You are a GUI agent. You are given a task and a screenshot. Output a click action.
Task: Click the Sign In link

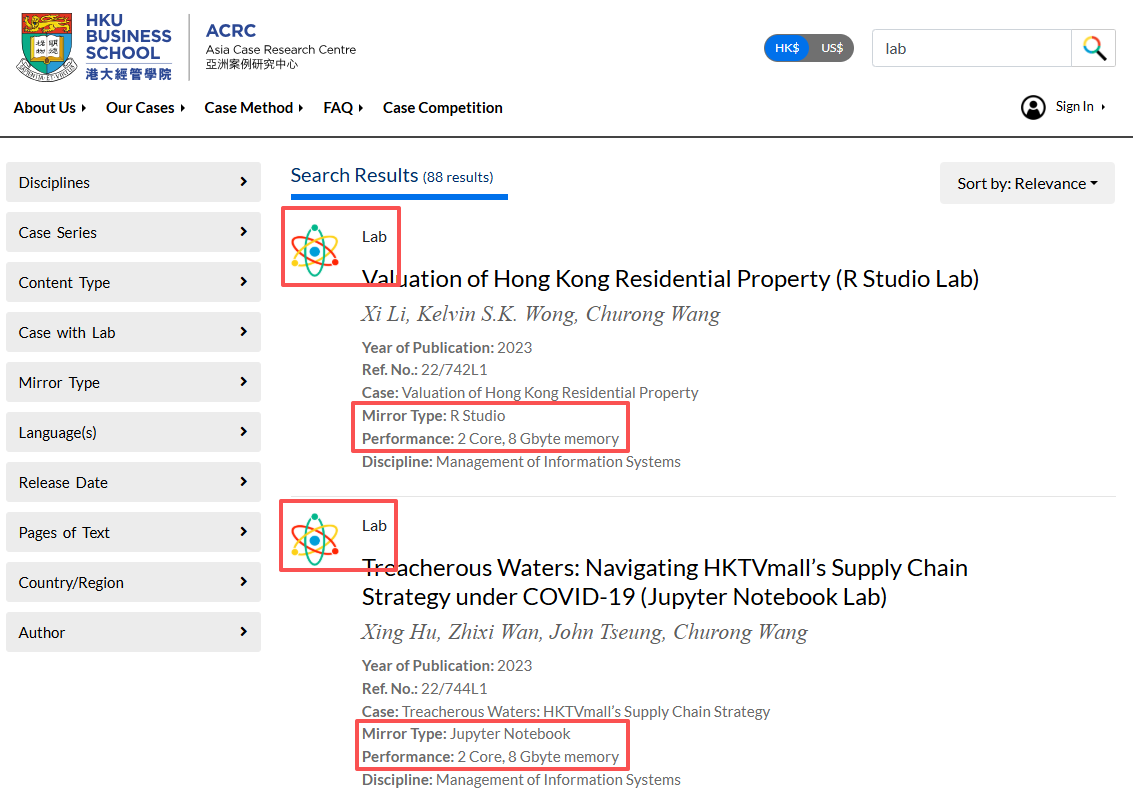click(1080, 106)
